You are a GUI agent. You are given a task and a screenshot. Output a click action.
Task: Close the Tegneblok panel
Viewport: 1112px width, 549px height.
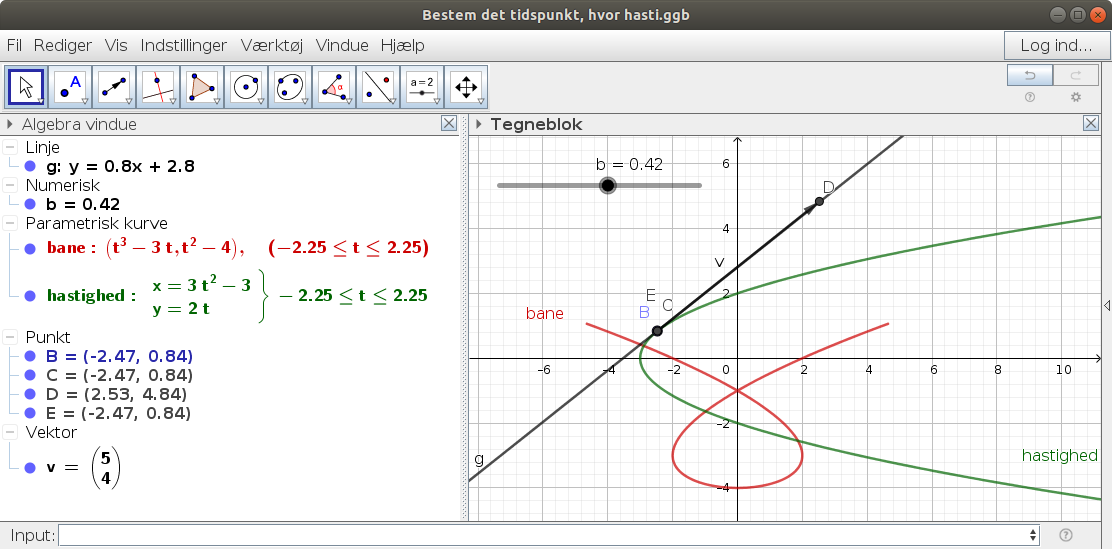point(1091,123)
